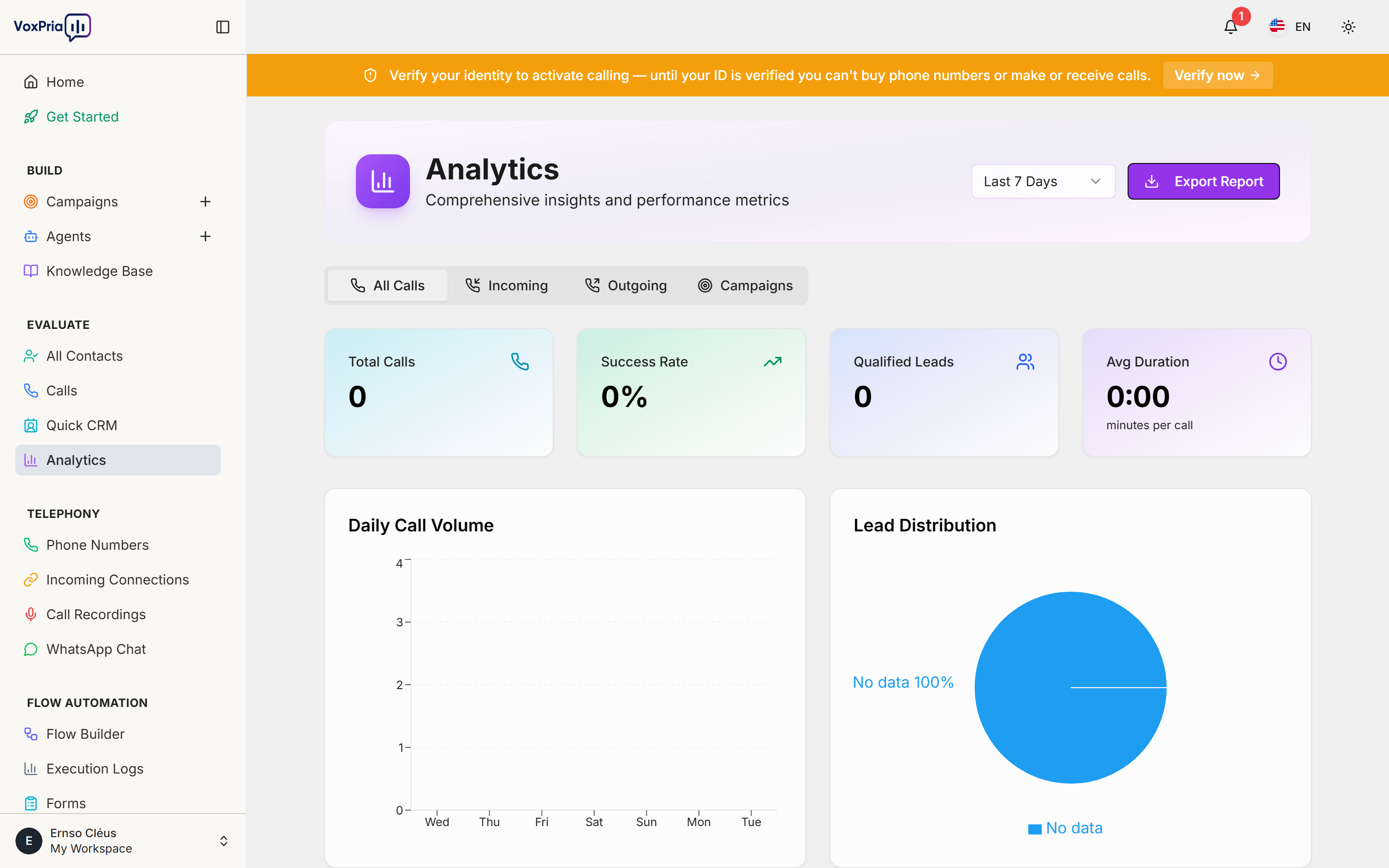Open Incoming Connections

click(x=118, y=580)
